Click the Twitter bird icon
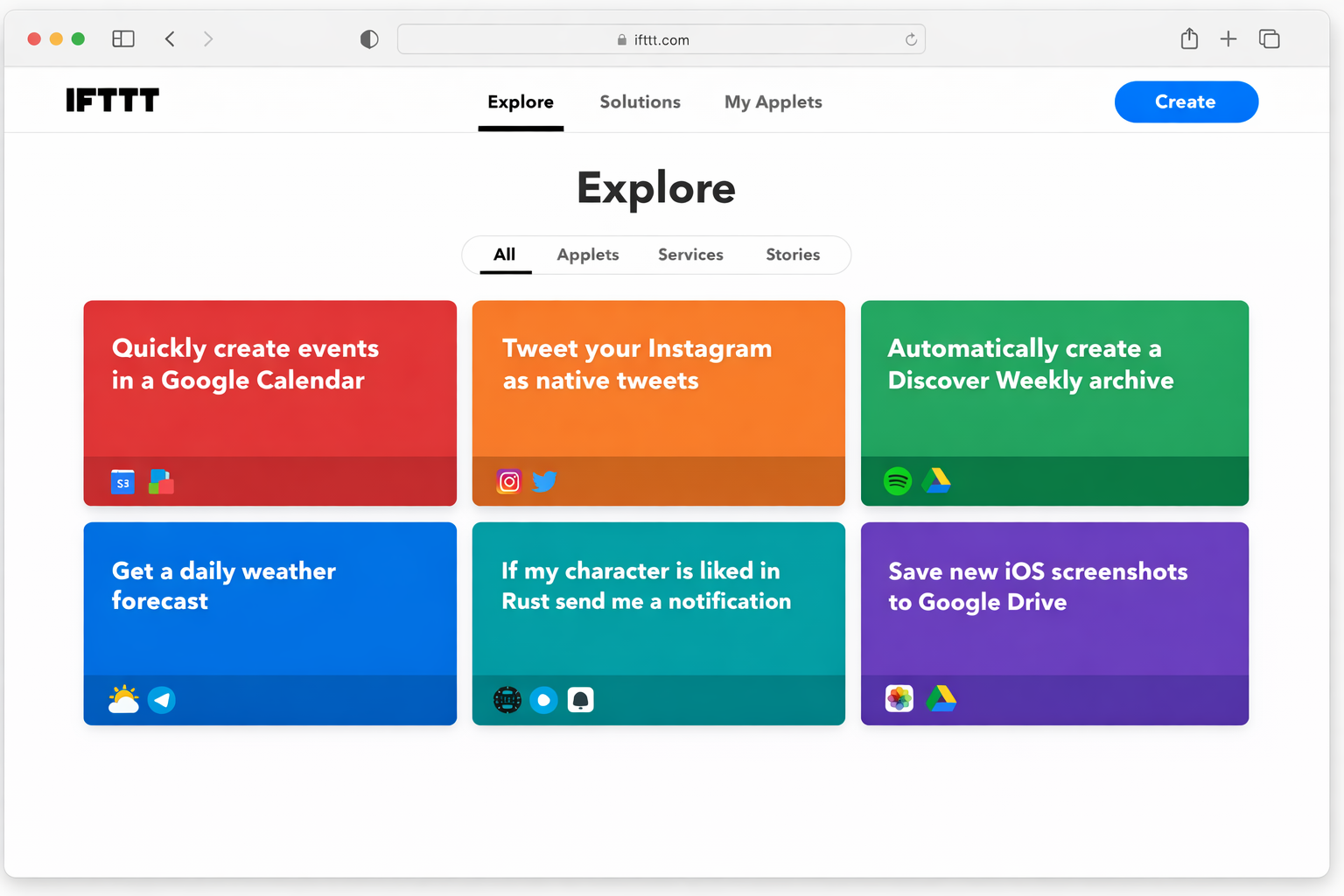 [x=544, y=481]
